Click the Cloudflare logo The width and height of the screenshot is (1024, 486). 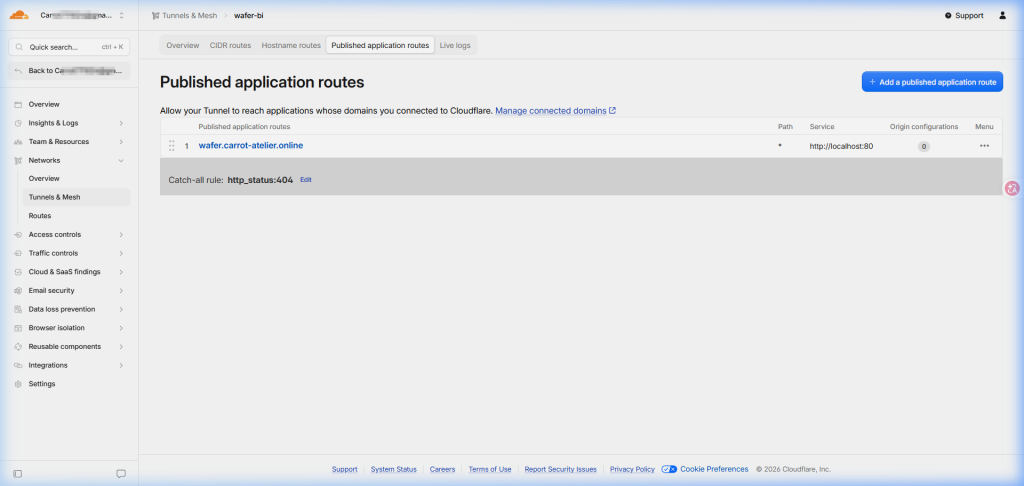tap(20, 15)
